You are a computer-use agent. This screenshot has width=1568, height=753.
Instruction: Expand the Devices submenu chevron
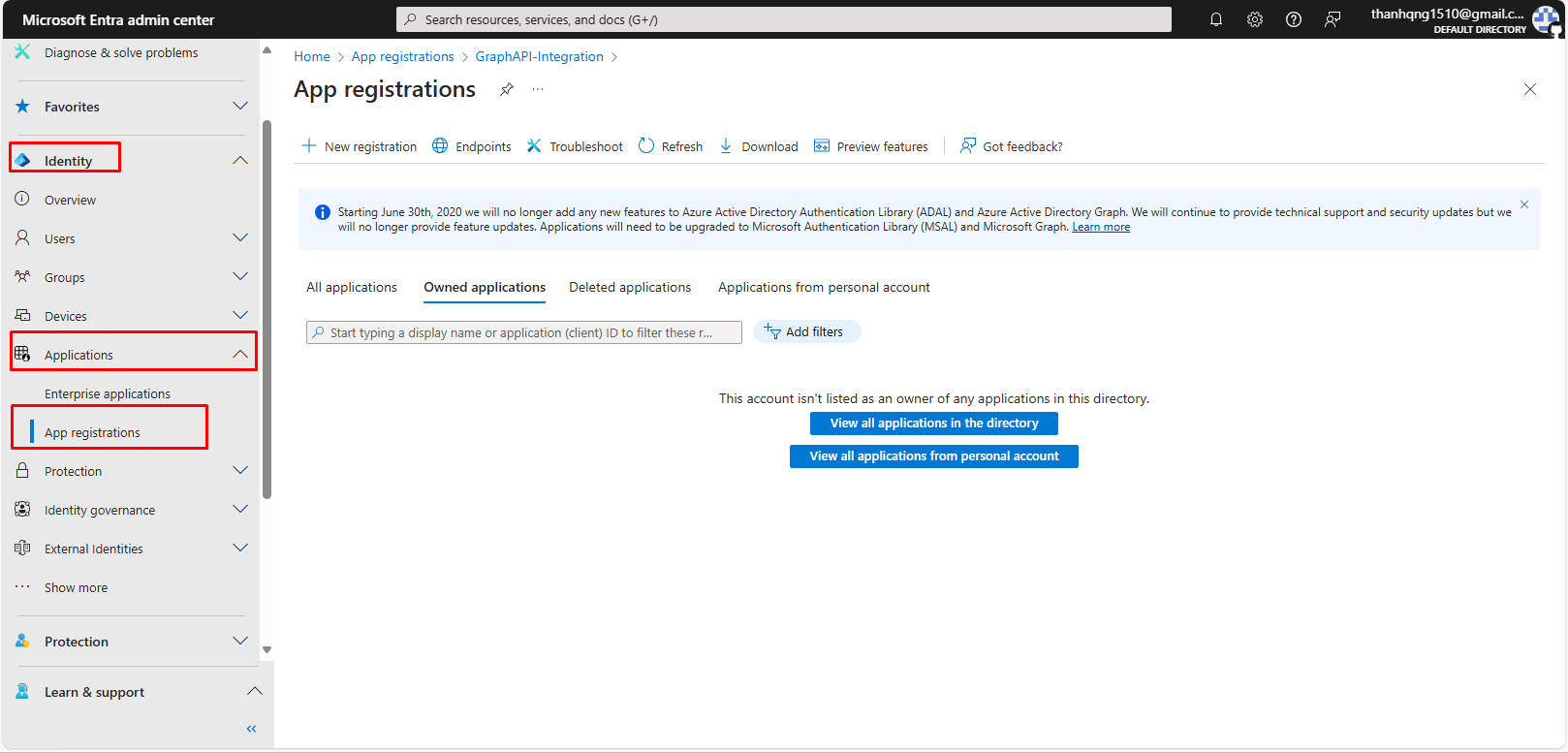coord(240,315)
